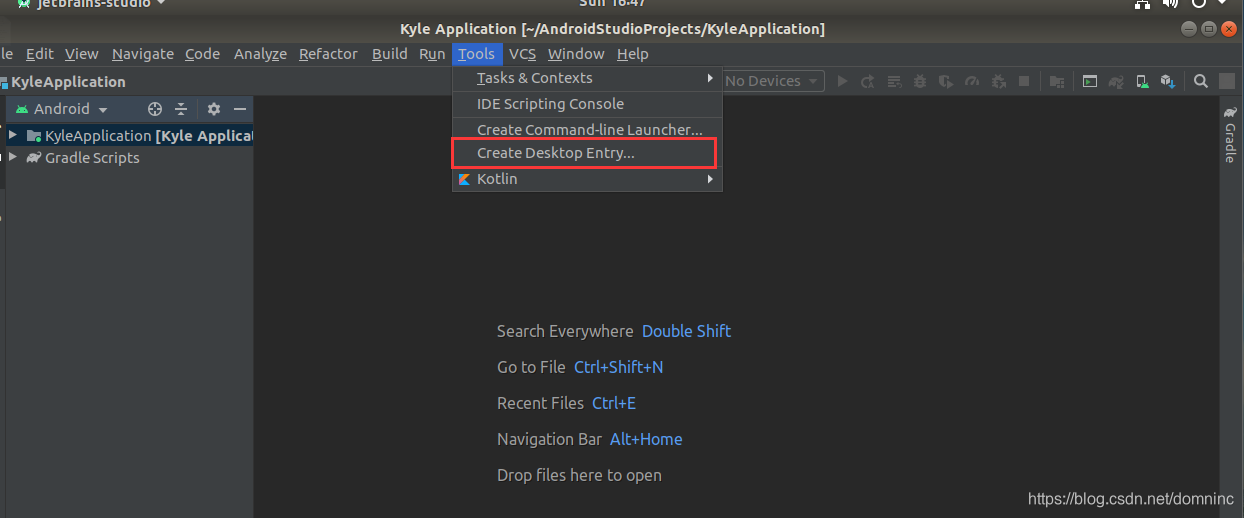This screenshot has width=1244, height=518.
Task: Click the network icon in system tray
Action: pos(1144,4)
